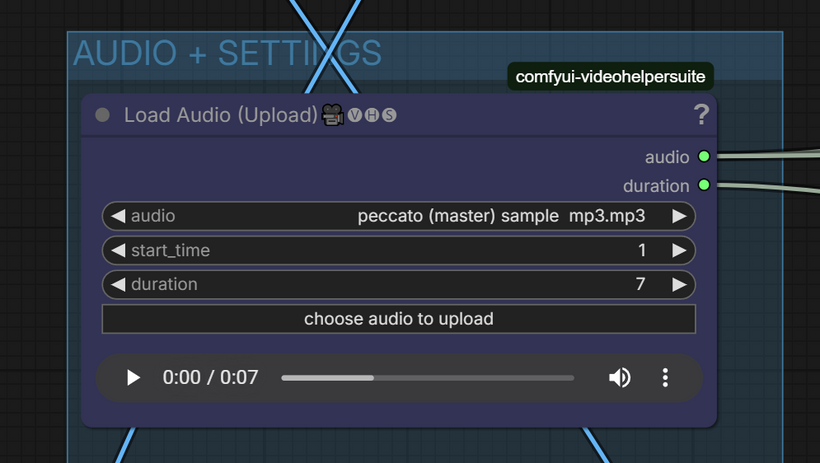Click the video camera icon in node title
This screenshot has height=463, width=820.
click(x=333, y=116)
